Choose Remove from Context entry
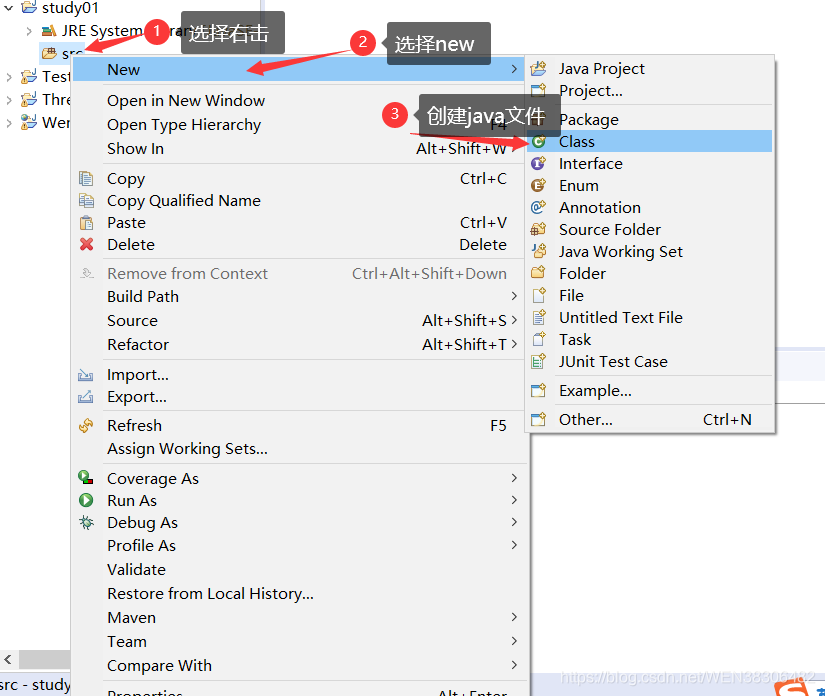 tap(187, 274)
